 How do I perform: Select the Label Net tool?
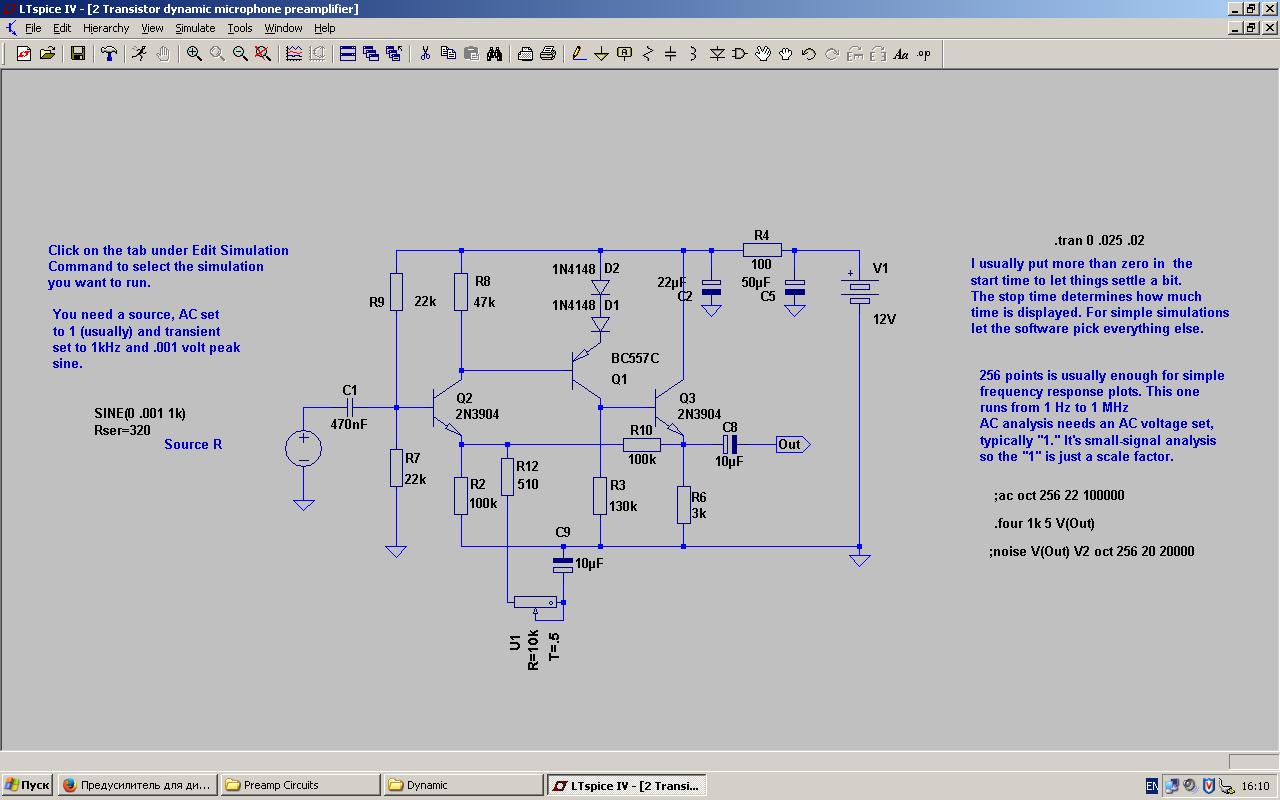(625, 54)
